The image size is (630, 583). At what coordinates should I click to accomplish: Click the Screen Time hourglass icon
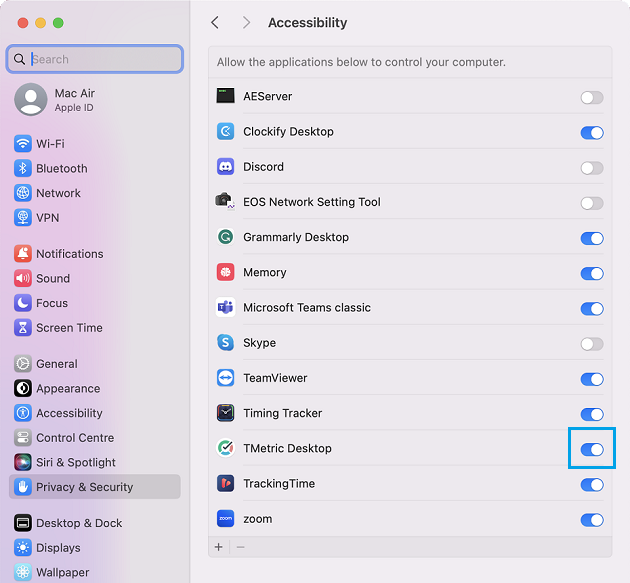23,327
